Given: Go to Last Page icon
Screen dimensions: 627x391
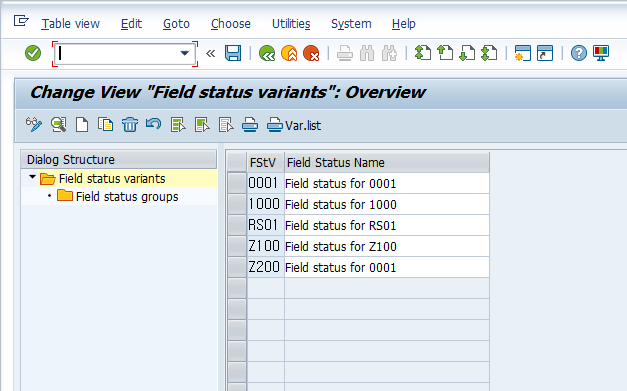Looking at the screenshot, I should (489, 53).
